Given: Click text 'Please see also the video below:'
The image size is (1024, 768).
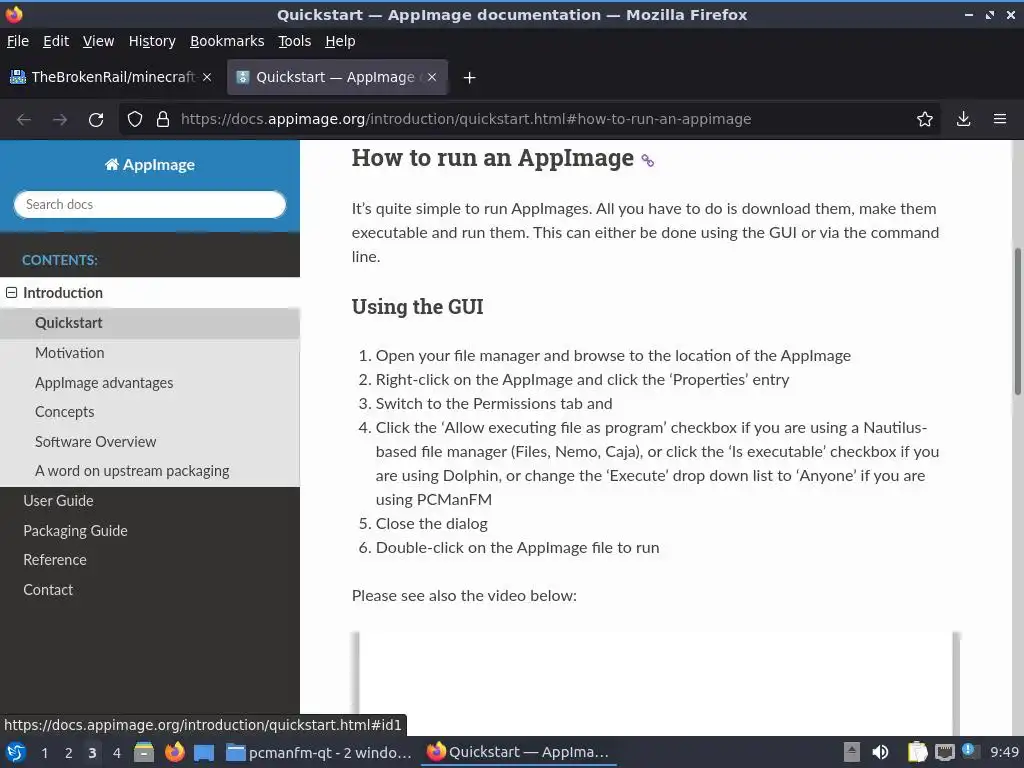Looking at the screenshot, I should tap(464, 596).
